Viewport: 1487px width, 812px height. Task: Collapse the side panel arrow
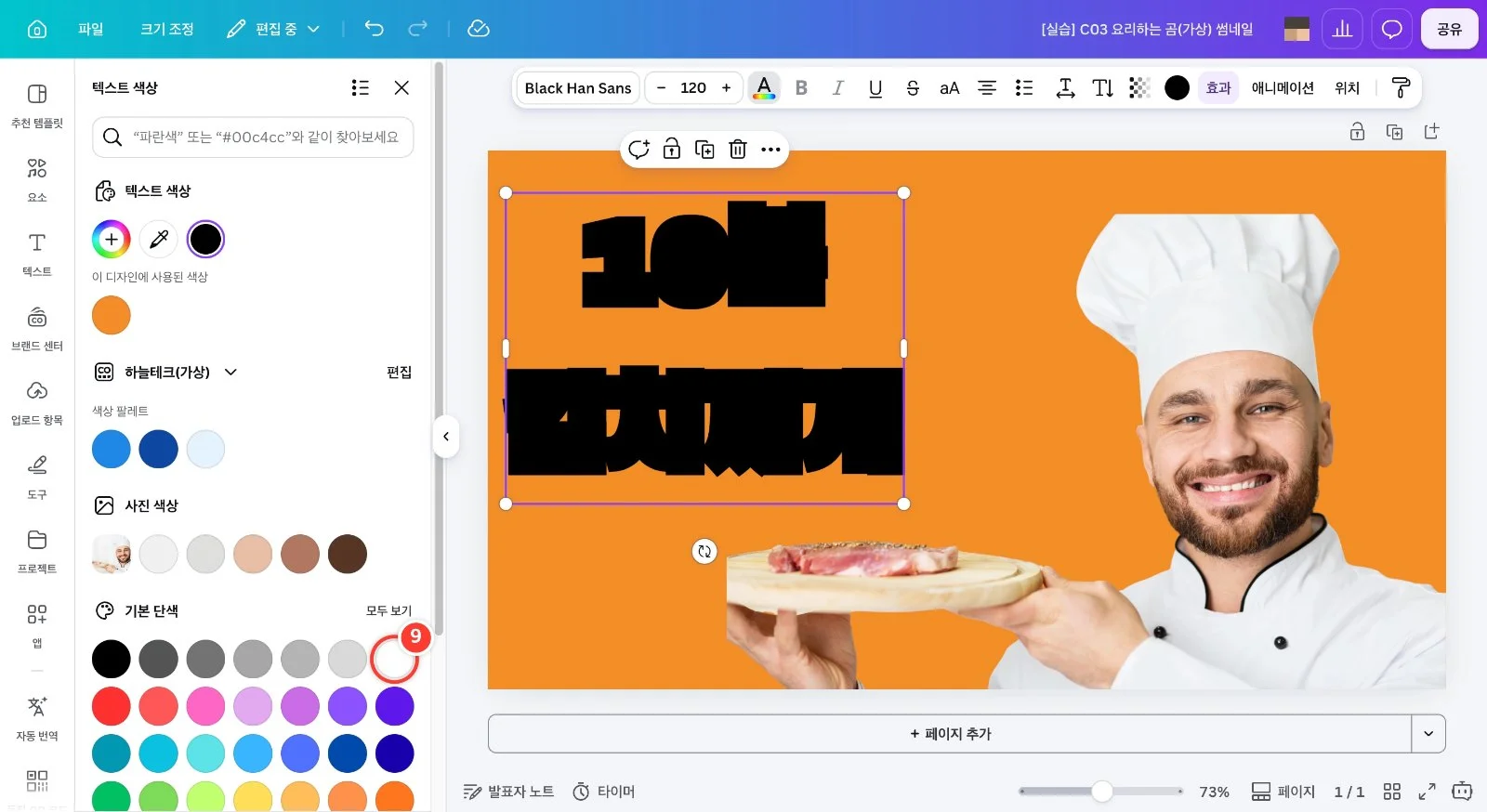446,436
